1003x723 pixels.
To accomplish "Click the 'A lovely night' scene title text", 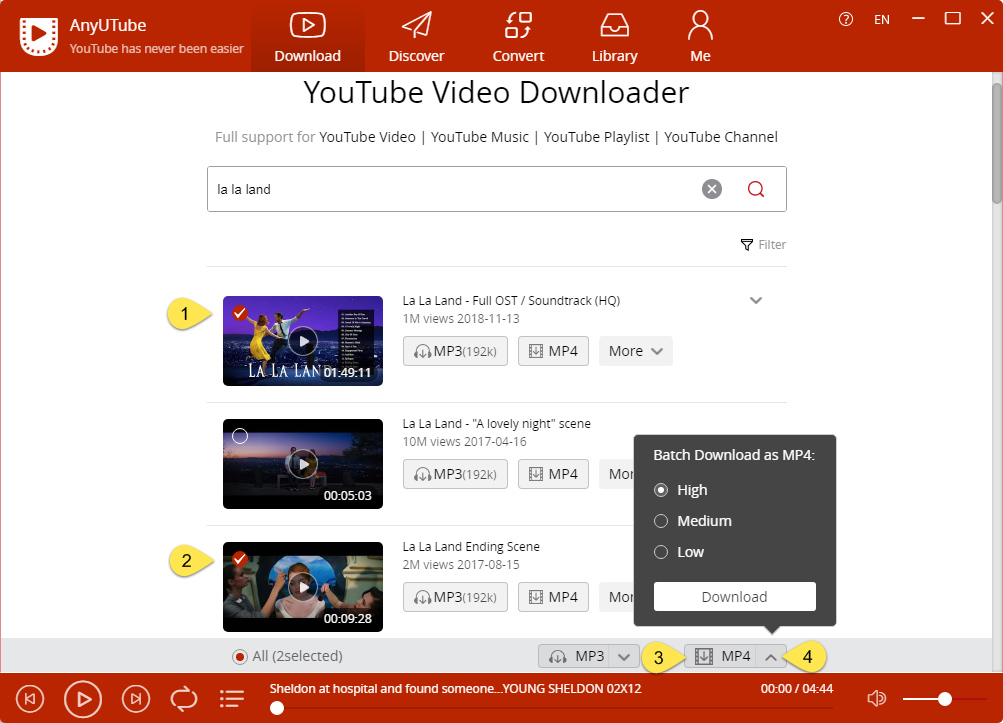I will point(496,424).
